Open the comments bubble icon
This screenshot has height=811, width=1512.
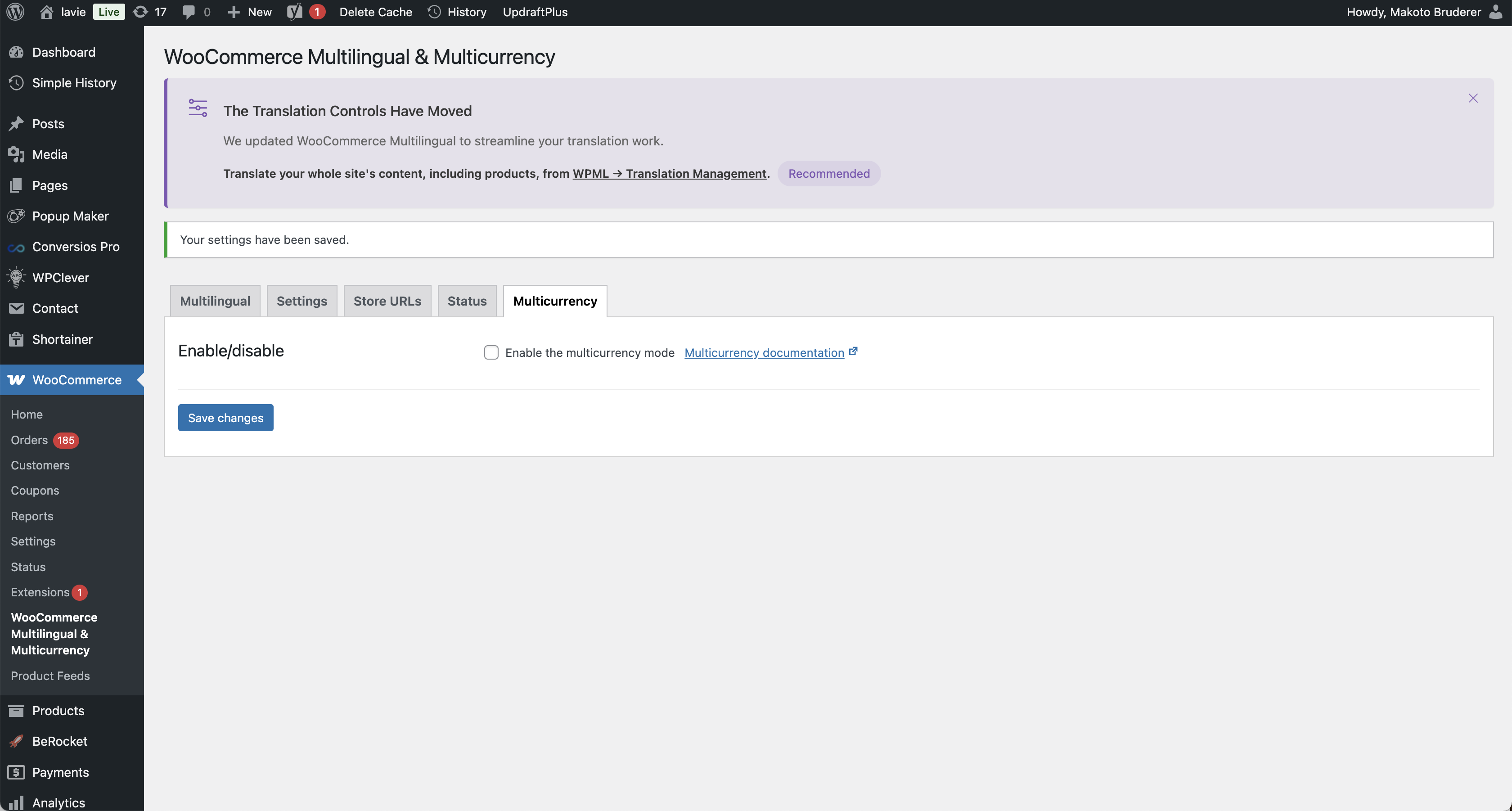pos(189,12)
